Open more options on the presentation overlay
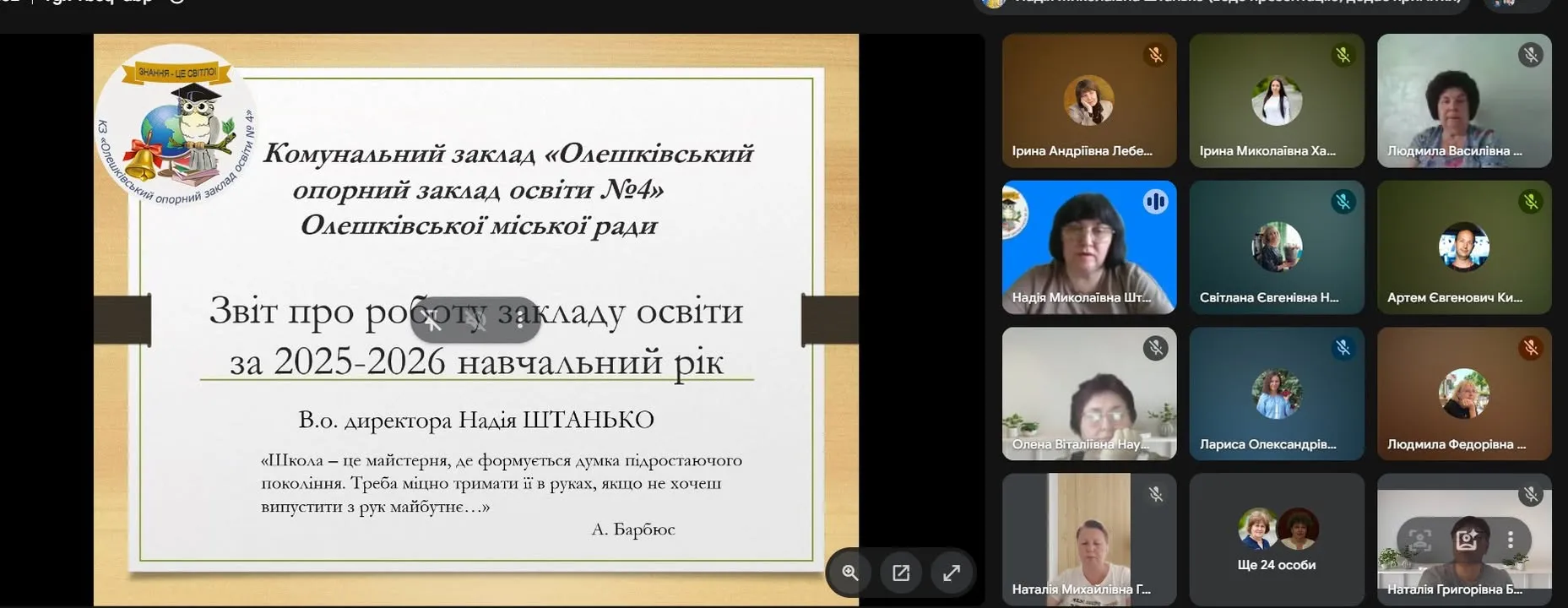The image size is (1568, 608). point(518,320)
